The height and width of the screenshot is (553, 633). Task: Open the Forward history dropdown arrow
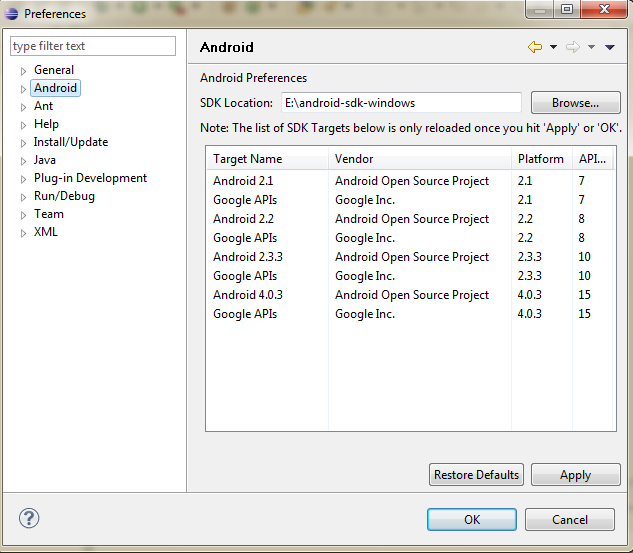pyautogui.click(x=591, y=47)
